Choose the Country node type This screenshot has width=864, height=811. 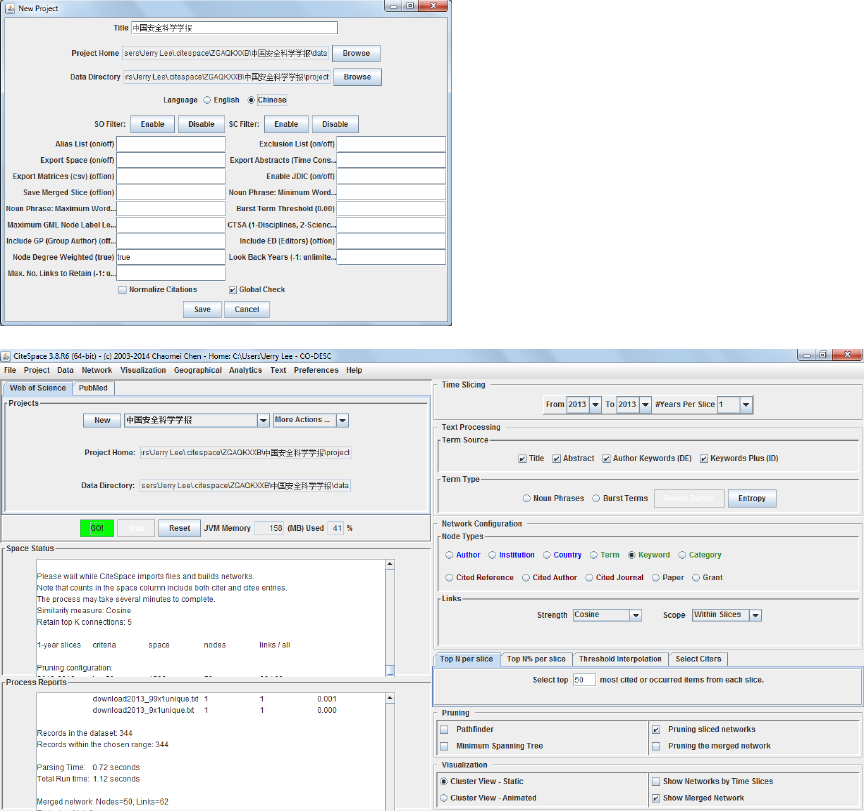click(x=547, y=555)
